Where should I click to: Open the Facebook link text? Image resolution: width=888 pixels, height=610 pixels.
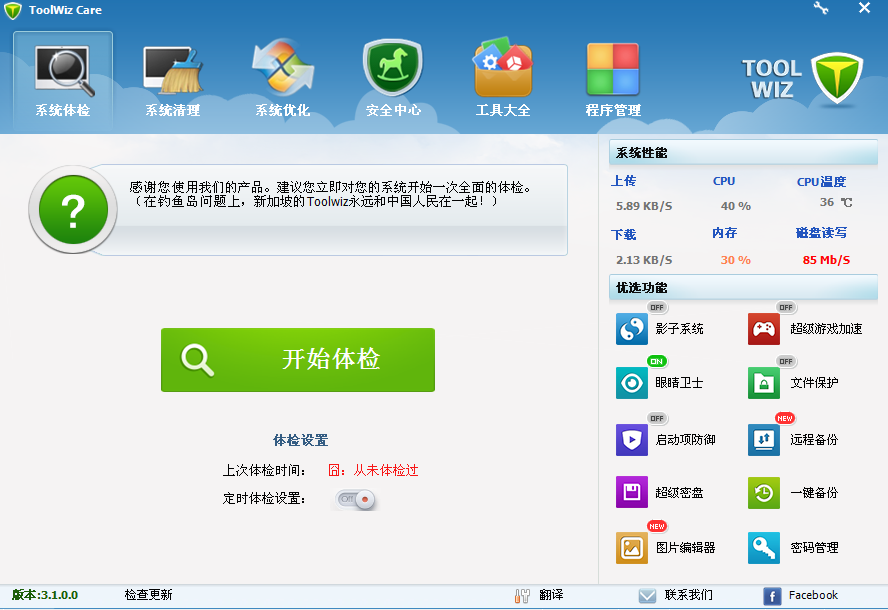pyautogui.click(x=813, y=595)
